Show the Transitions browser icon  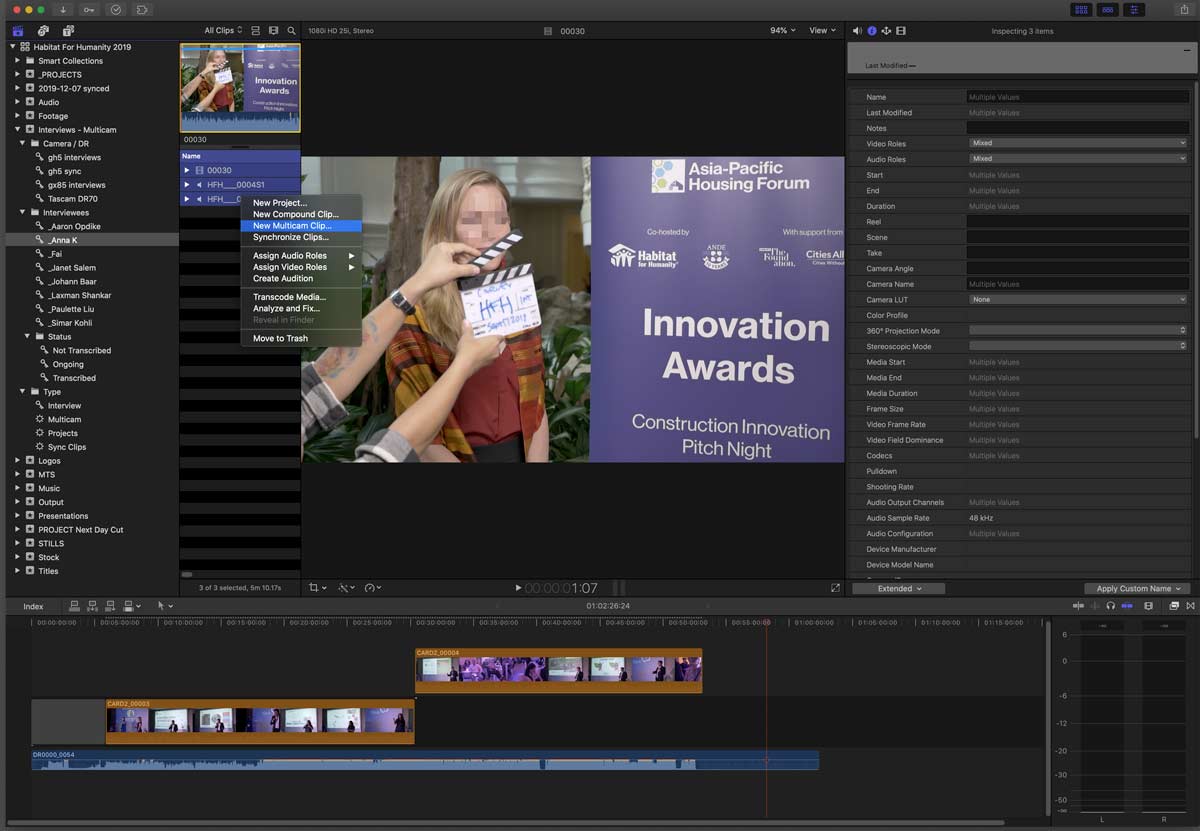pyautogui.click(x=1190, y=606)
